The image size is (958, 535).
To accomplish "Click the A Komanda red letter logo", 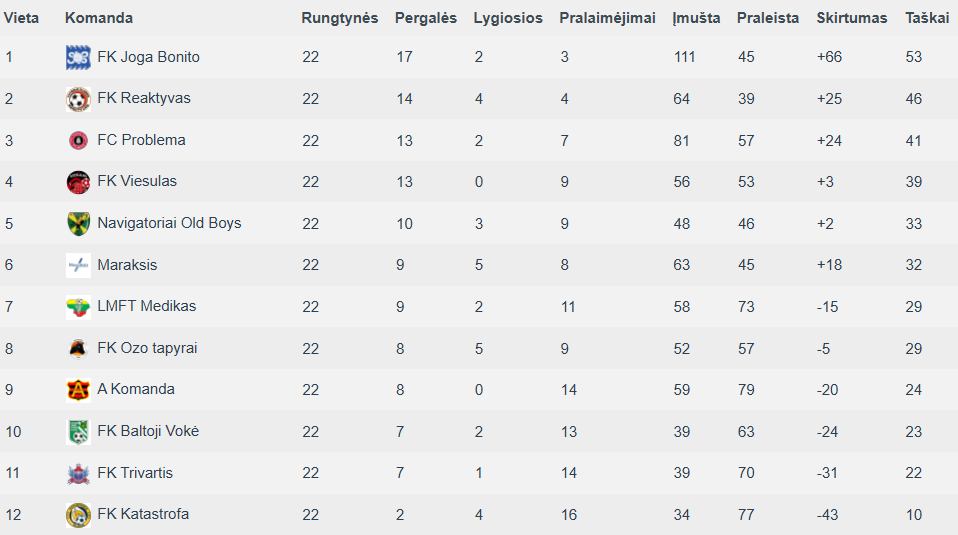I will (78, 390).
